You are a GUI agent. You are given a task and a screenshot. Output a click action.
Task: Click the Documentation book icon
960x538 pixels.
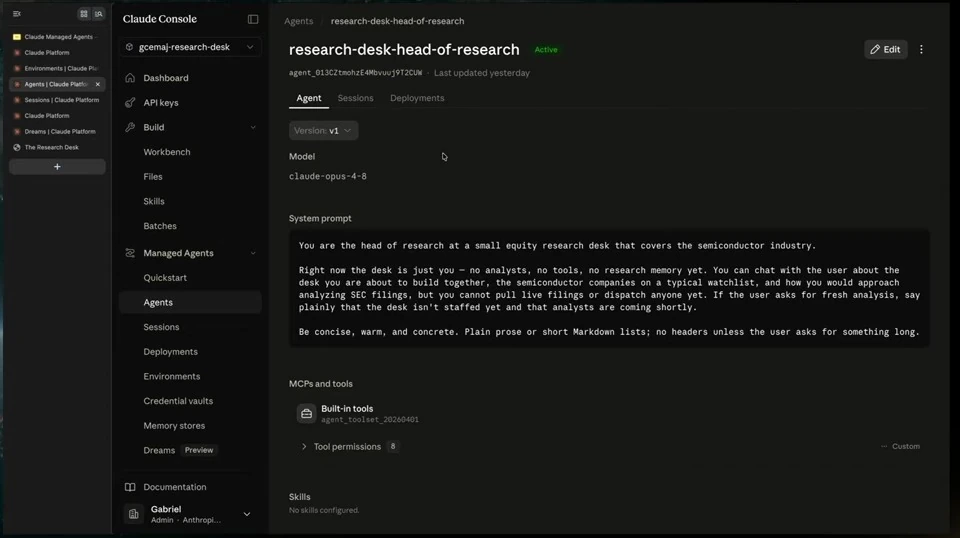coord(130,487)
